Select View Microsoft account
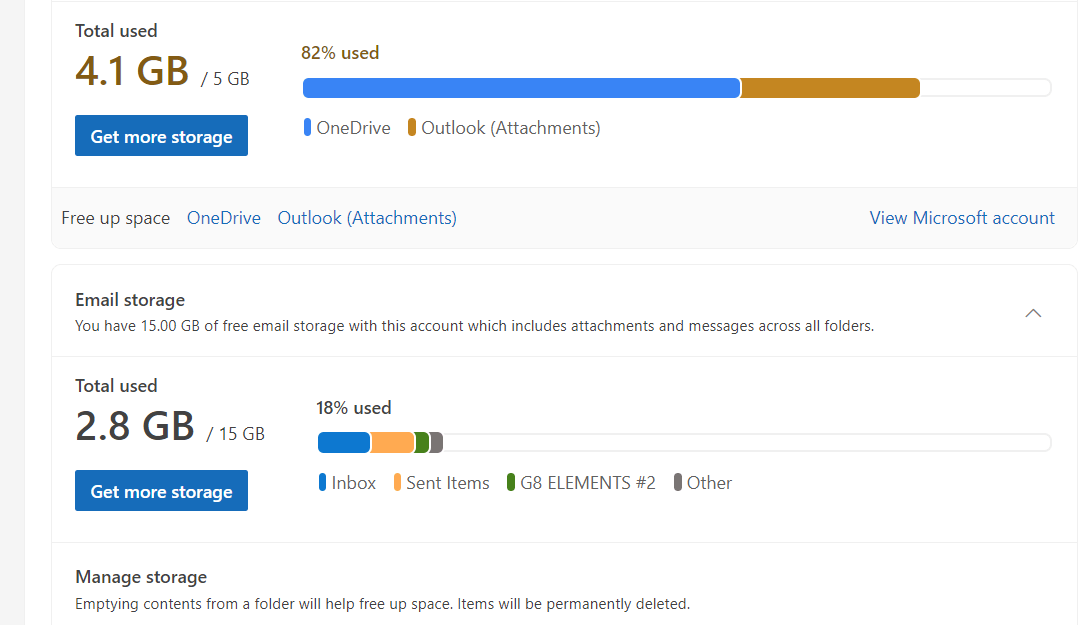1092x625 pixels. (961, 217)
